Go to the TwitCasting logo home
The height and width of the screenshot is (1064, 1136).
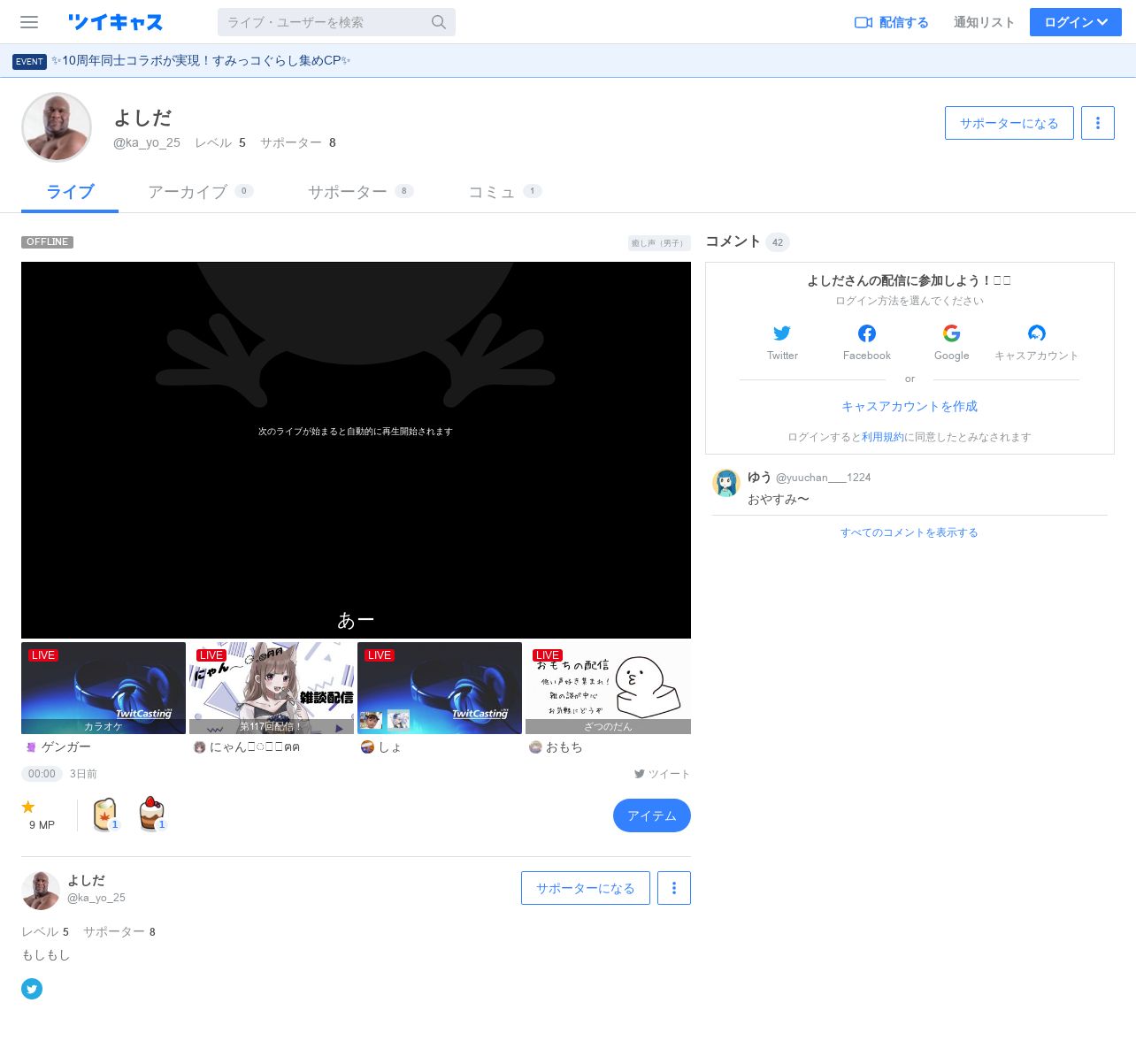click(115, 22)
